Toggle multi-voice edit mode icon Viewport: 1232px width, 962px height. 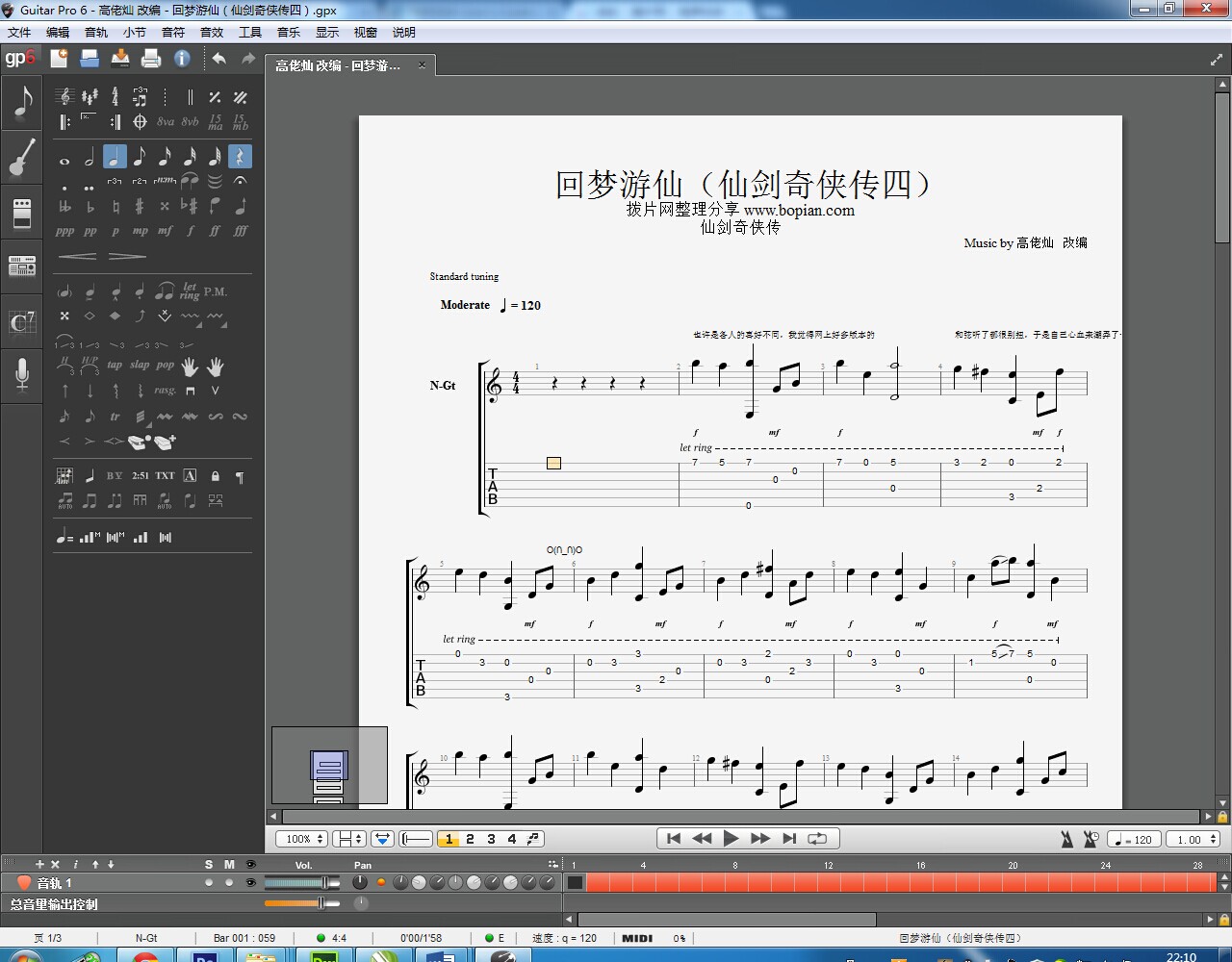[533, 839]
